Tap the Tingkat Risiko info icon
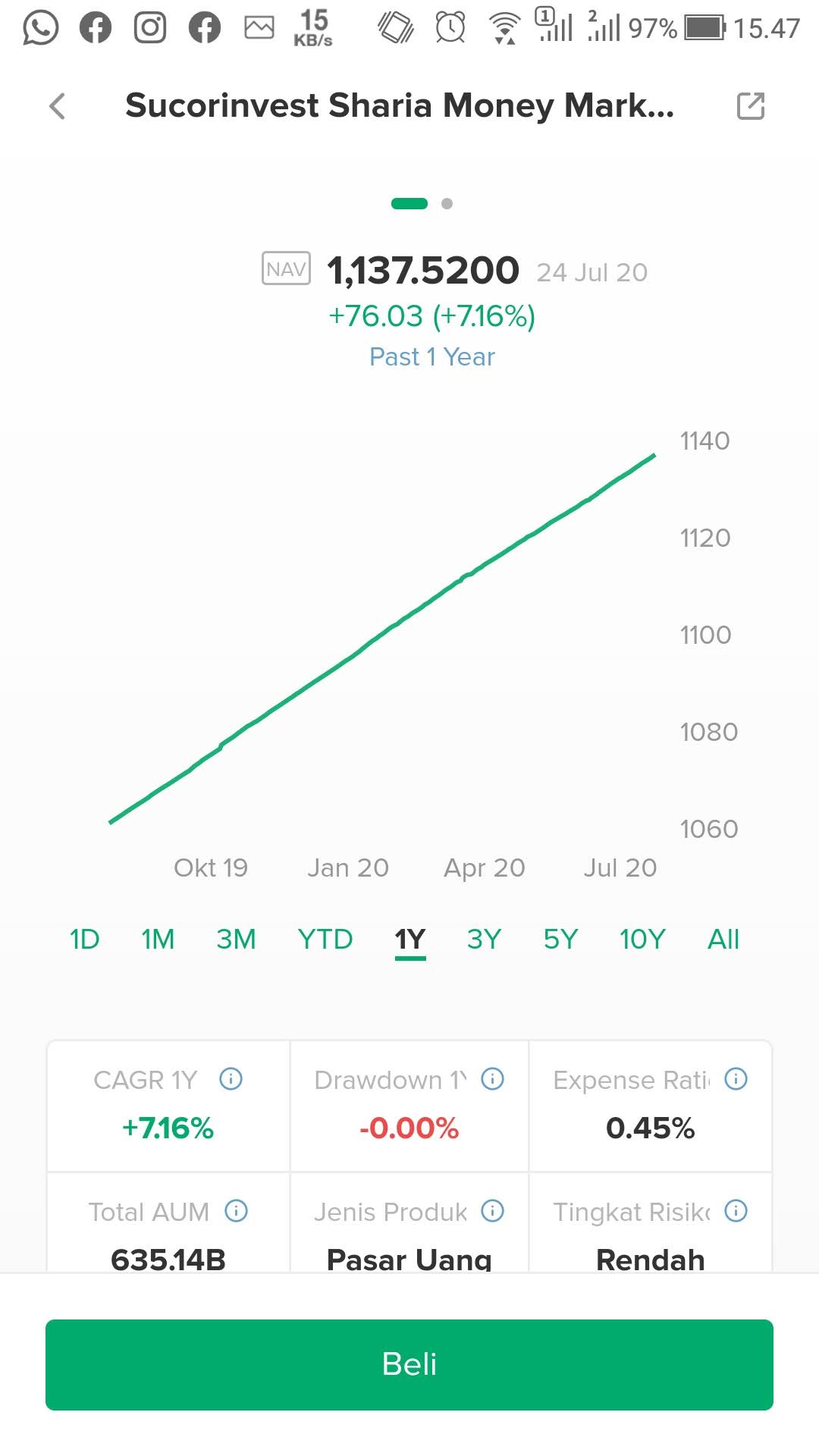Viewport: 819px width, 1456px height. click(x=736, y=1210)
